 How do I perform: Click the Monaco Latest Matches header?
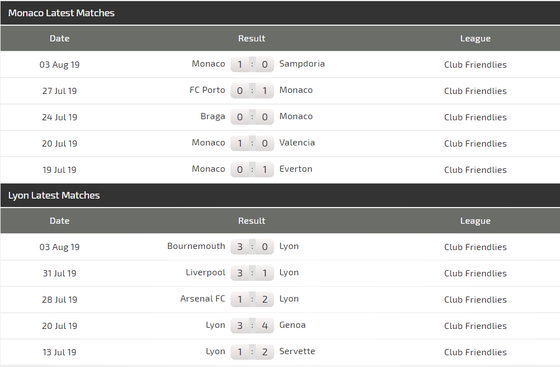61,13
